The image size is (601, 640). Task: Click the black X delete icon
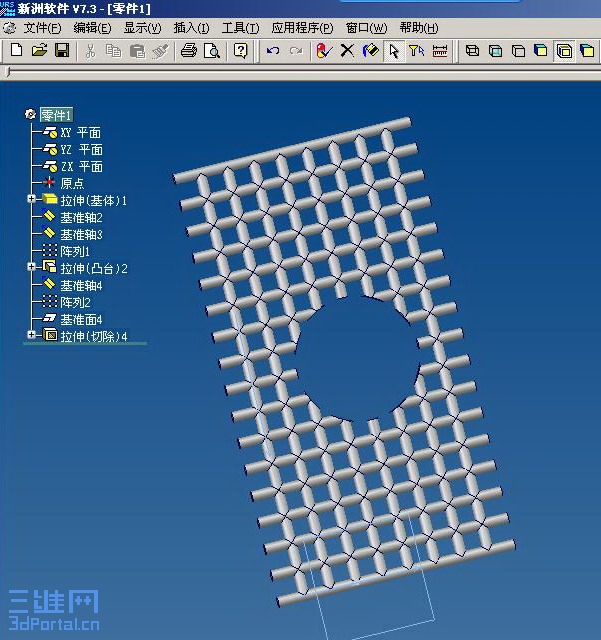tap(347, 51)
